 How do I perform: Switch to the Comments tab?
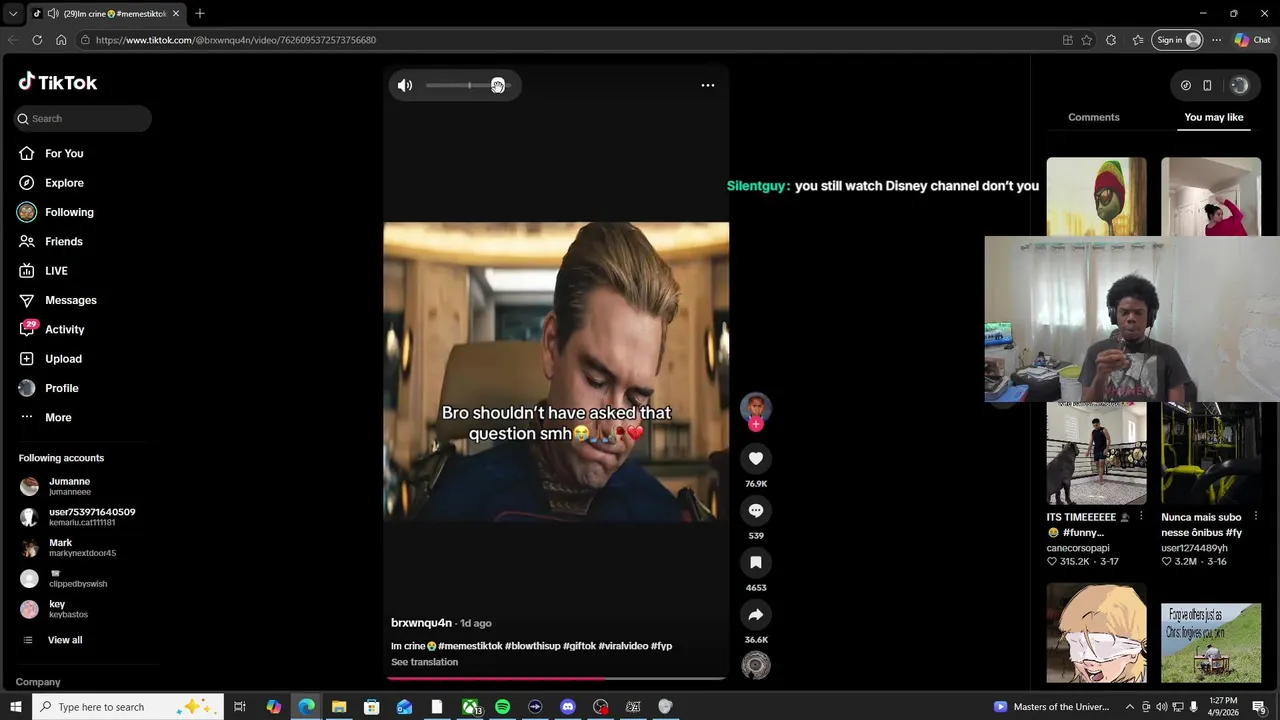tap(1094, 117)
